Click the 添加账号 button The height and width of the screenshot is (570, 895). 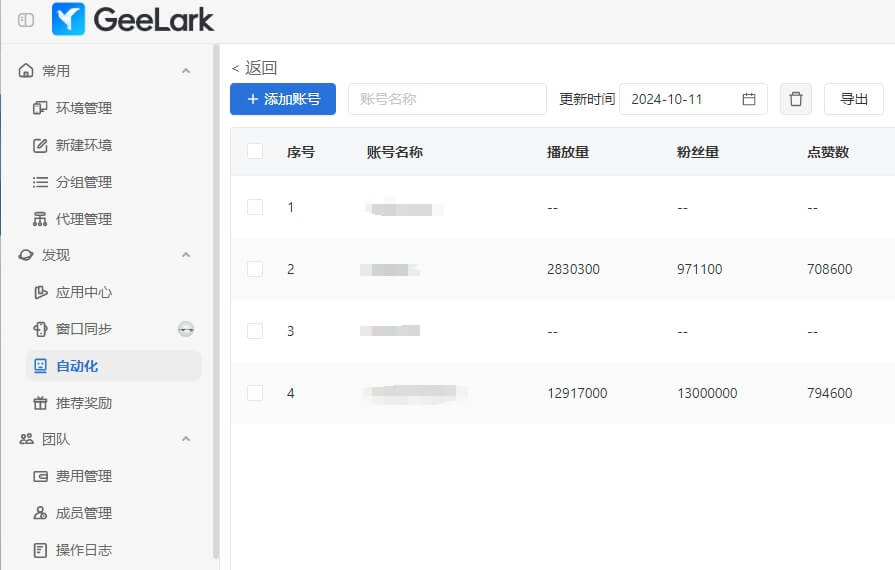pos(283,99)
